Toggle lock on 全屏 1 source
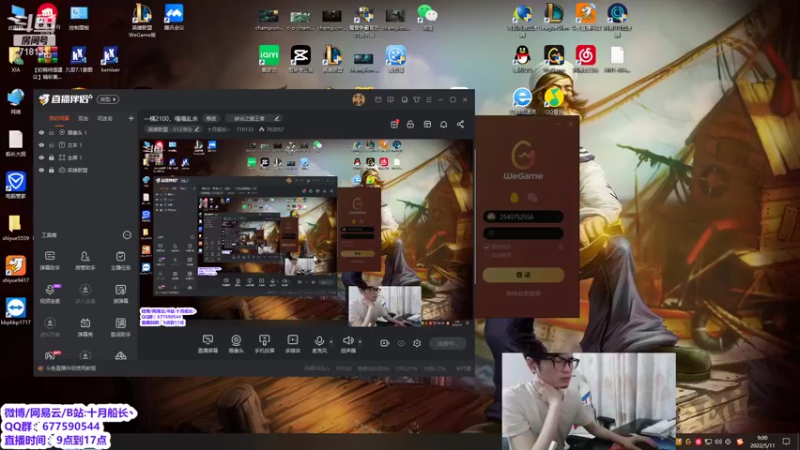800x450 pixels. coord(51,158)
